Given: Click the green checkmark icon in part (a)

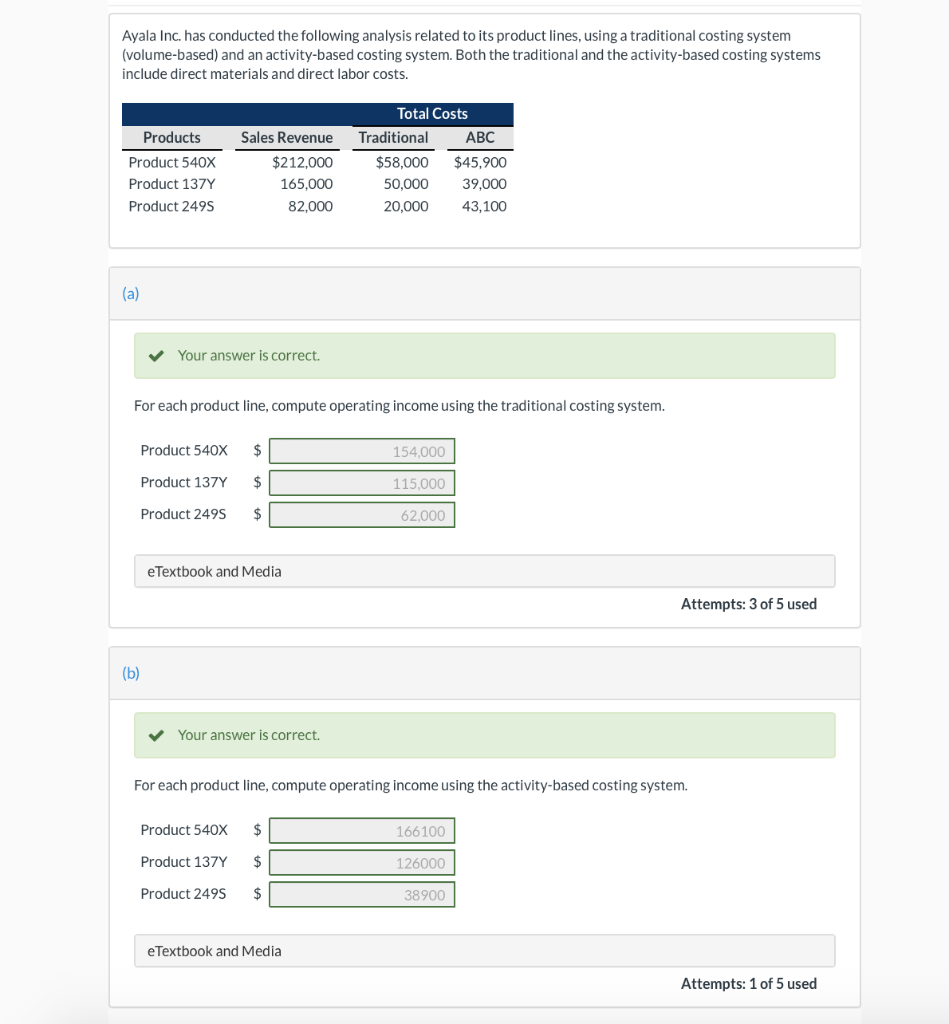Looking at the screenshot, I should click(156, 356).
